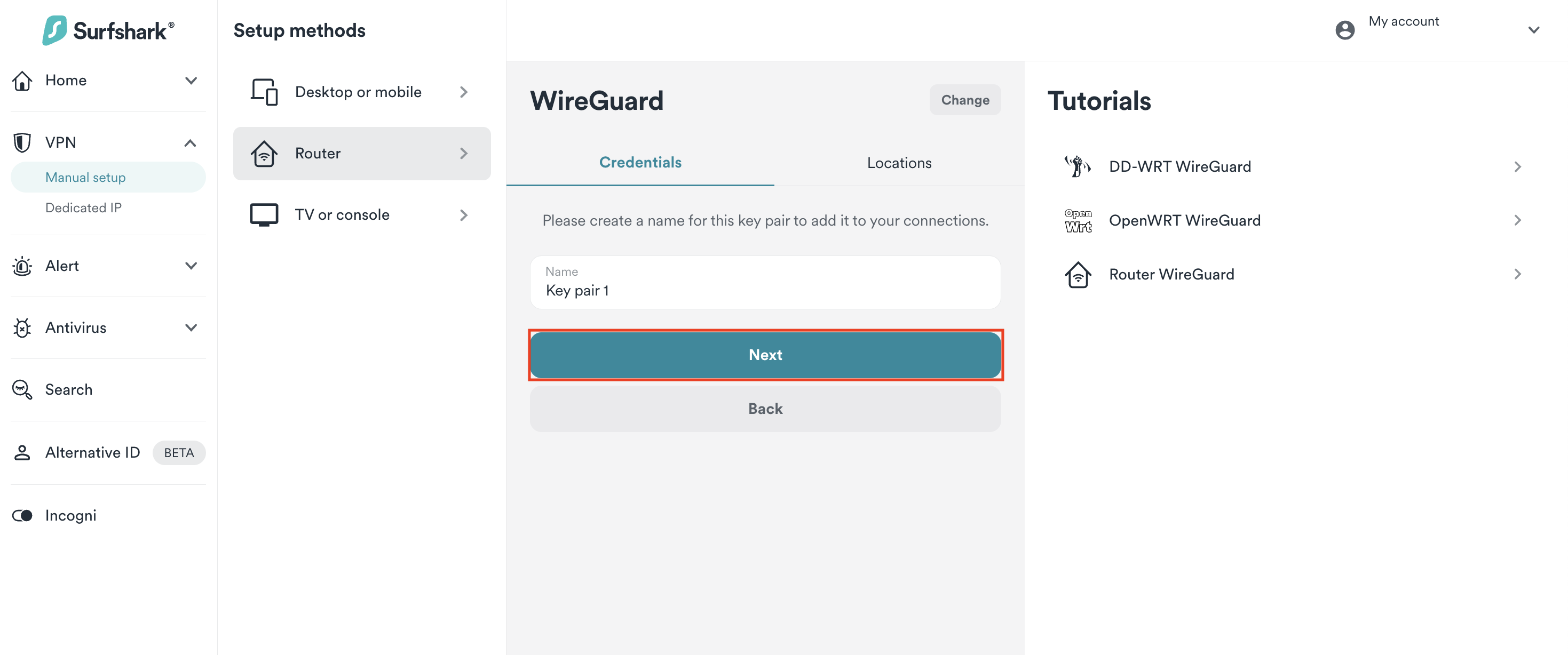Expand the Antivirus sidebar section
Viewport: 1568px width, 655px height.
coord(191,328)
